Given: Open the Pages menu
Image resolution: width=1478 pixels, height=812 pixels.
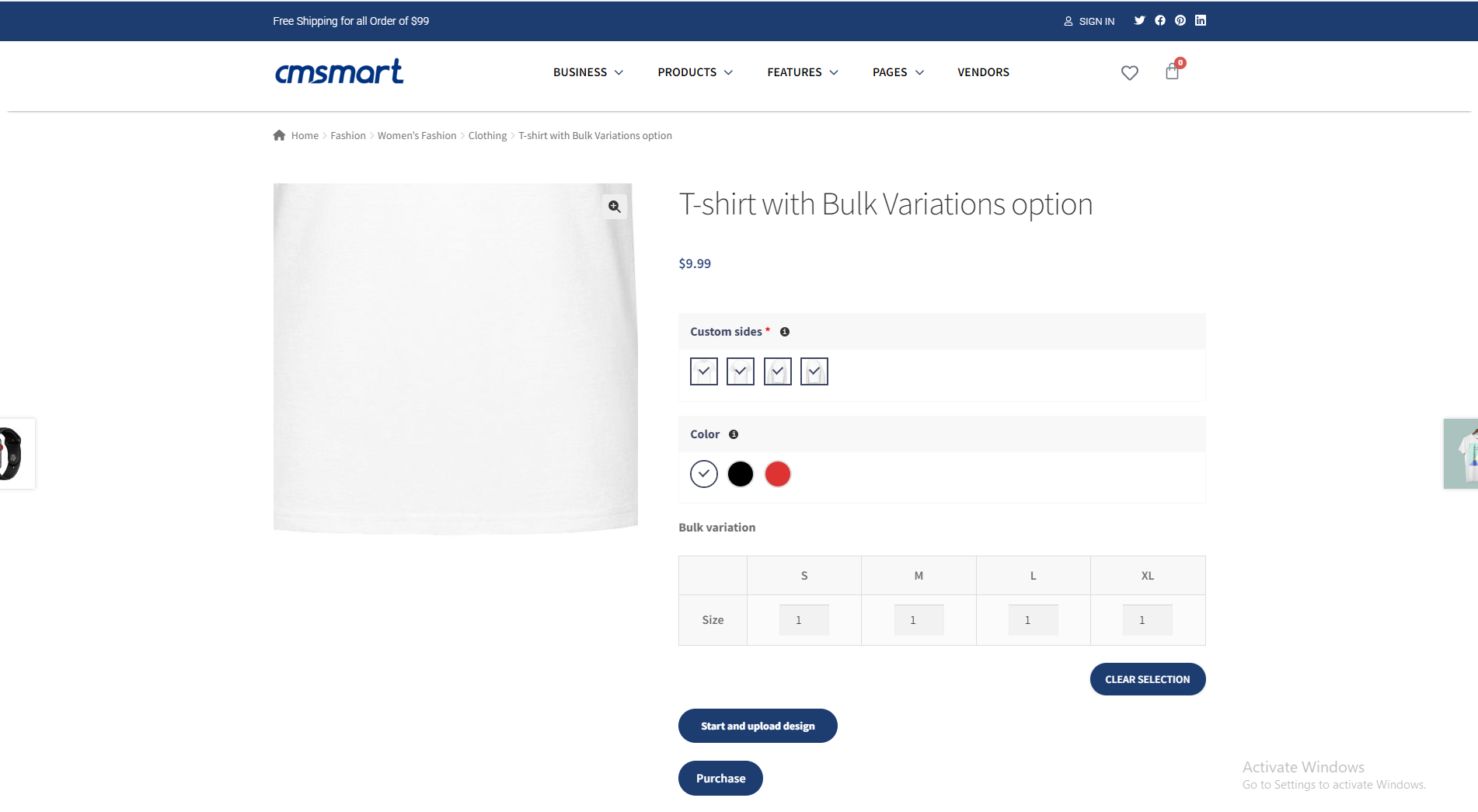Looking at the screenshot, I should click(x=898, y=72).
